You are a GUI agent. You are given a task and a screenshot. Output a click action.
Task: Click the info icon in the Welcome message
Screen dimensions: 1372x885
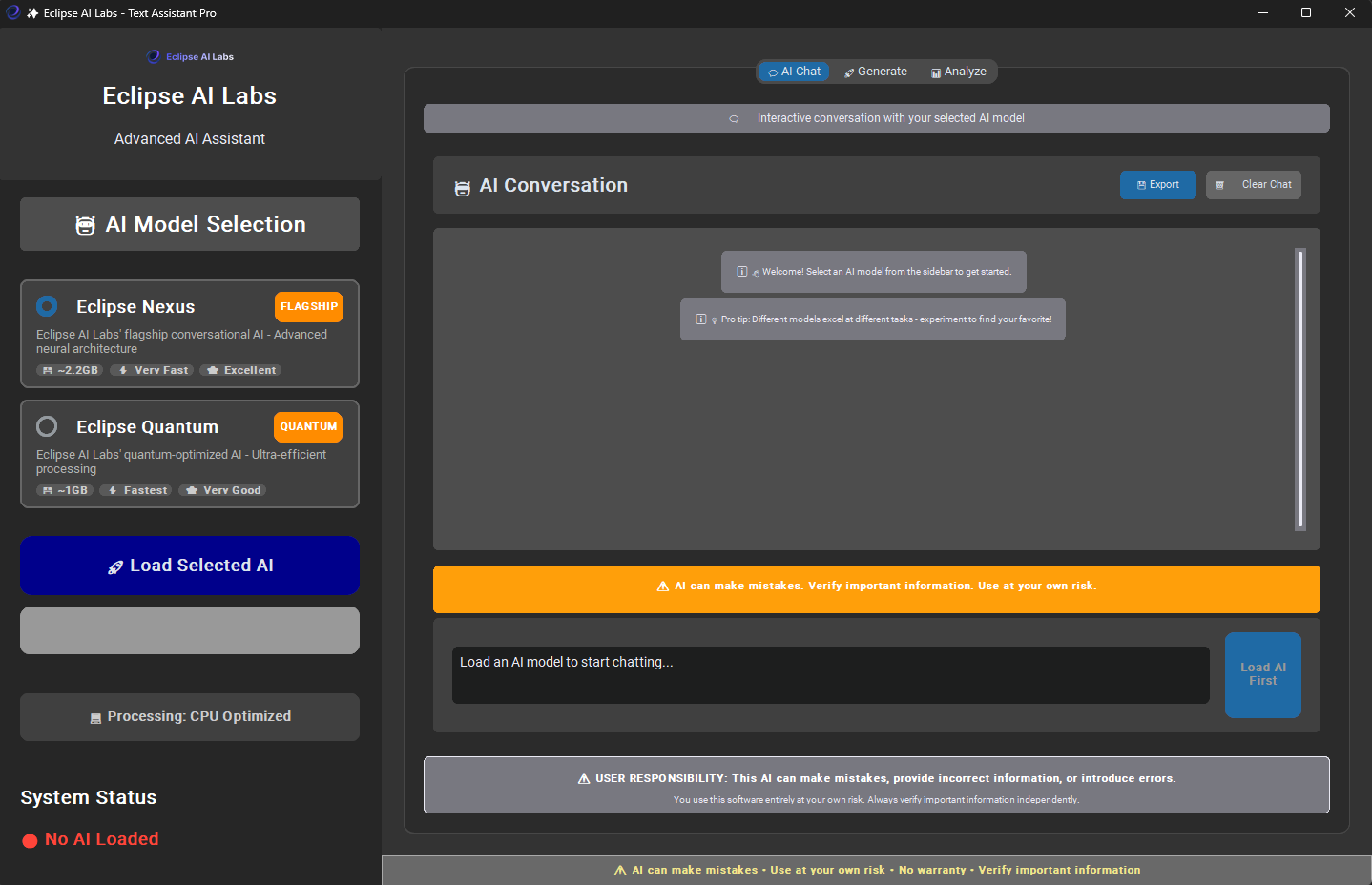tap(742, 272)
